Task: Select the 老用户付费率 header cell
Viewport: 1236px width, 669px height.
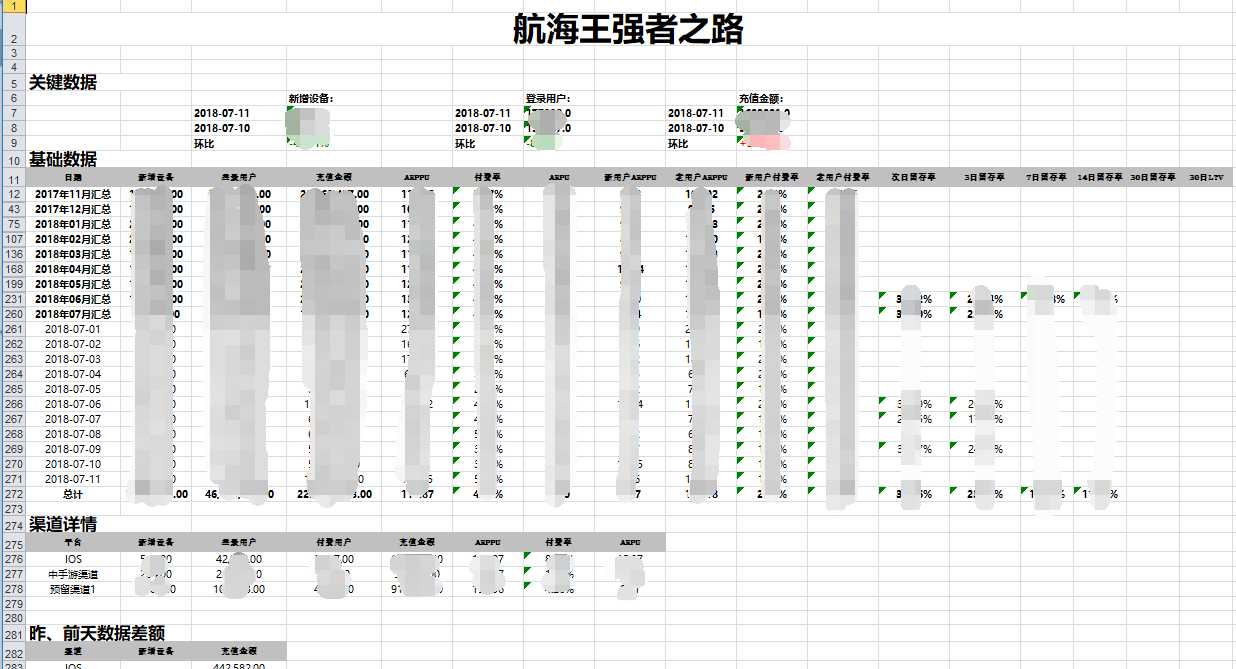Action: [842, 178]
